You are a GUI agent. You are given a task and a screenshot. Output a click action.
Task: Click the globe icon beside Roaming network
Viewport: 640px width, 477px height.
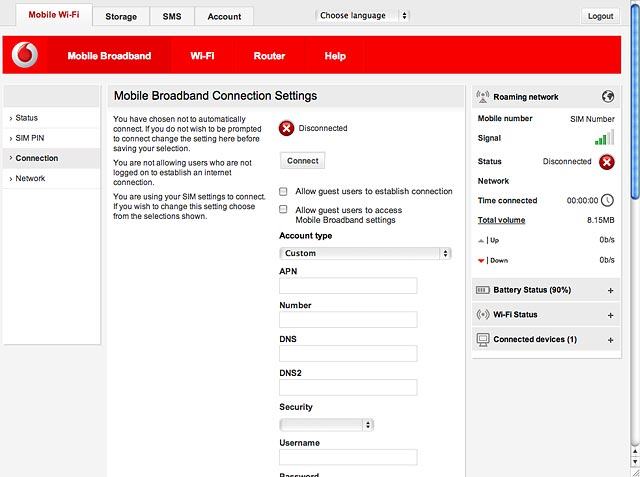coord(608,97)
